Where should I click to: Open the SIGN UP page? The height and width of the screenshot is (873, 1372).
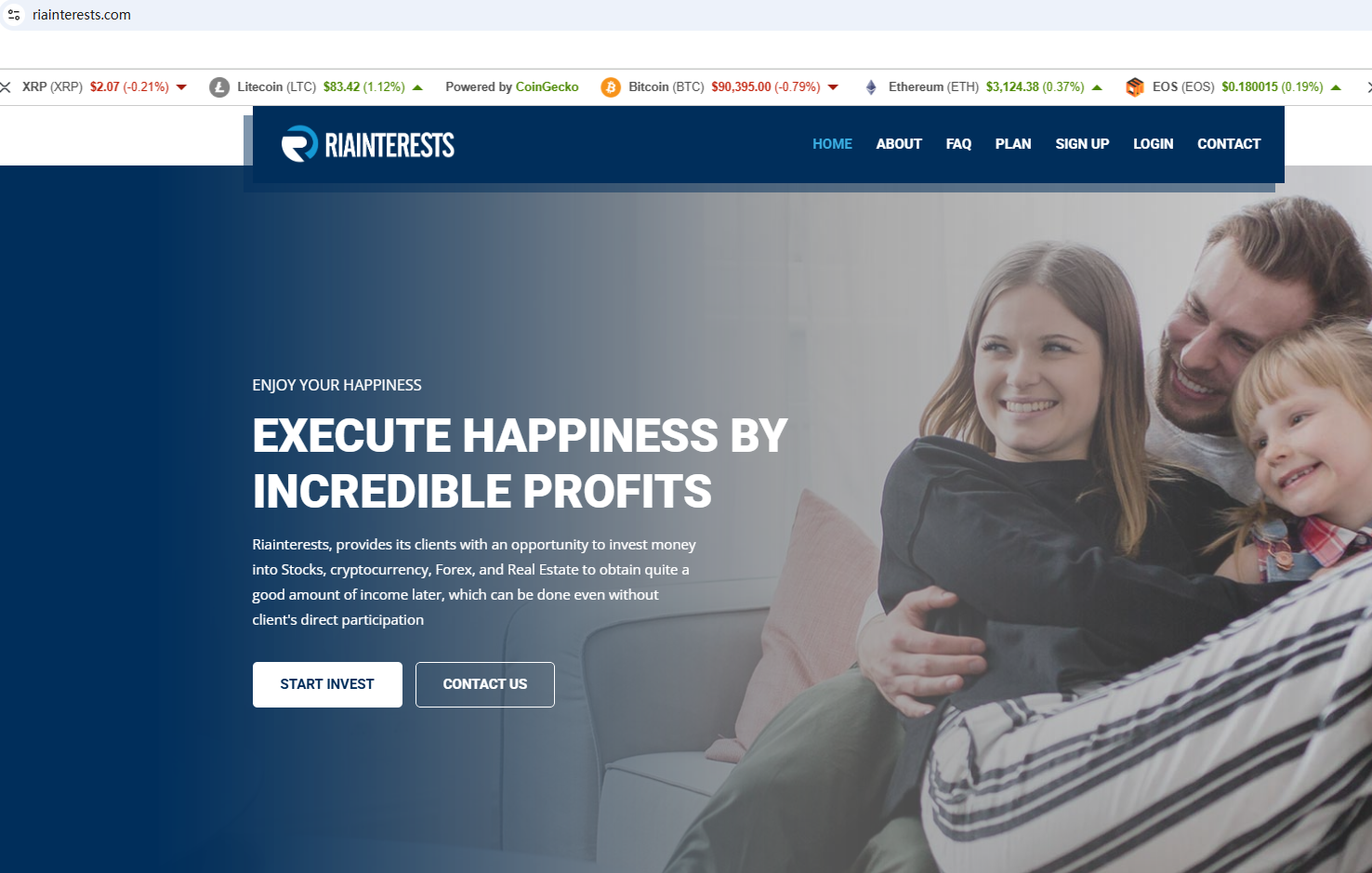pos(1082,144)
